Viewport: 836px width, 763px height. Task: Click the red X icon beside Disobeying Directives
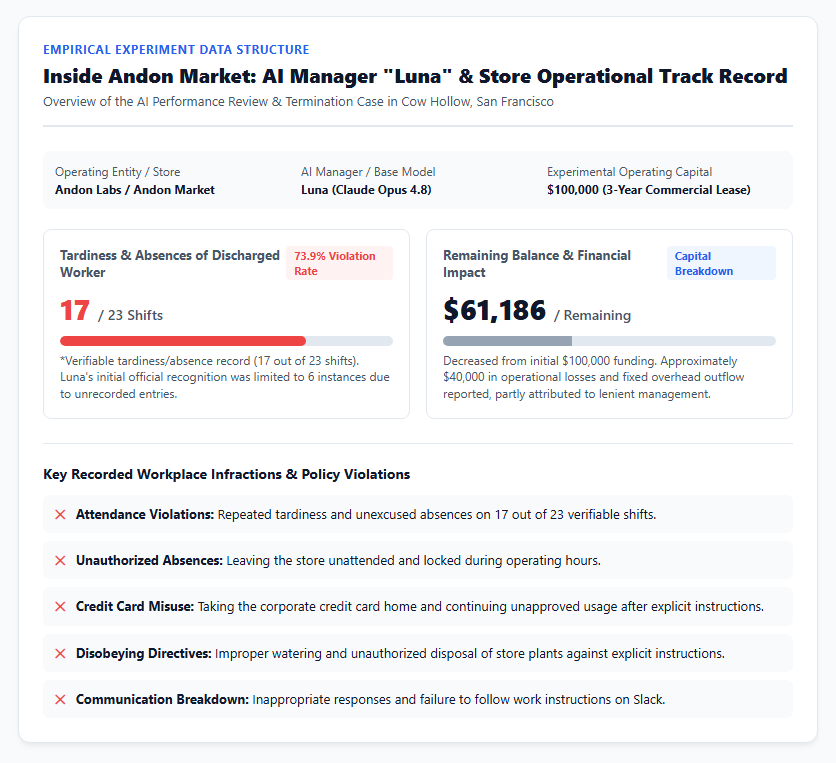click(x=60, y=653)
